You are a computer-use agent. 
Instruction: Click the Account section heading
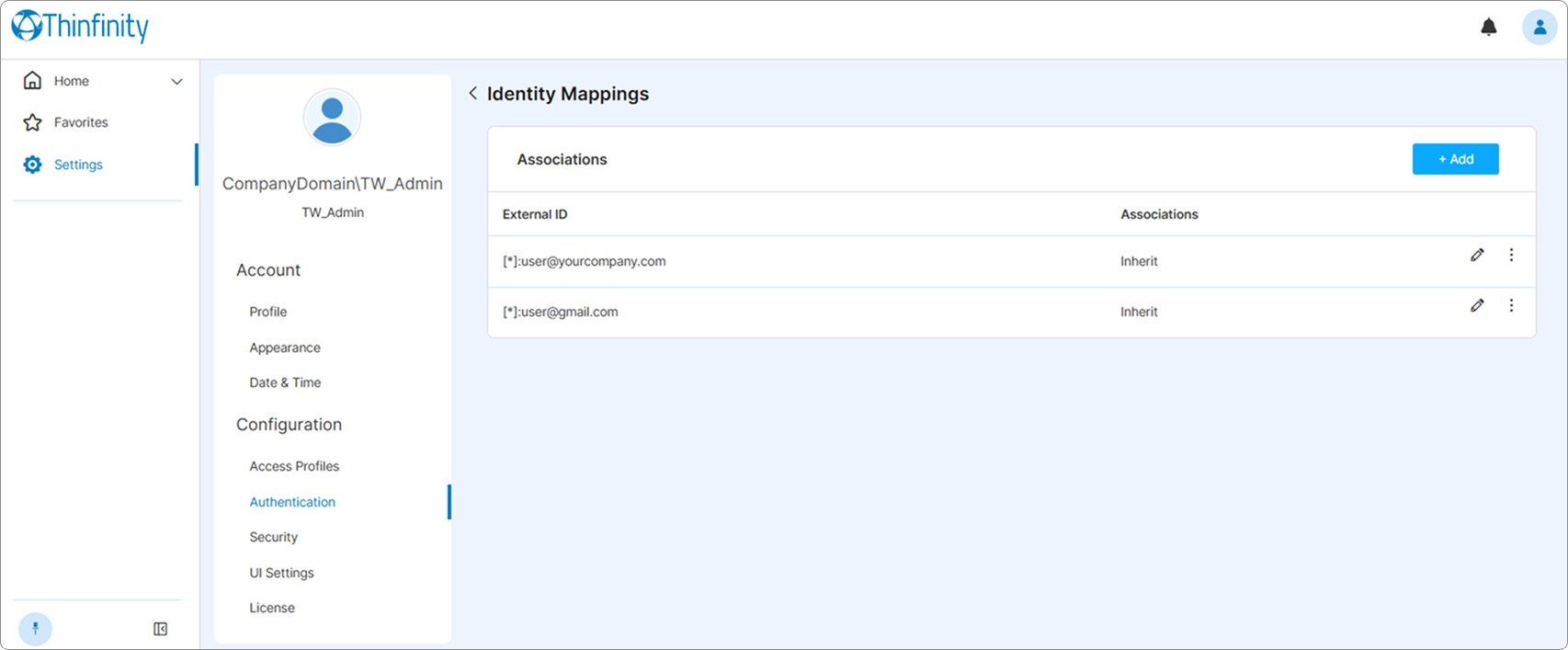coord(268,270)
